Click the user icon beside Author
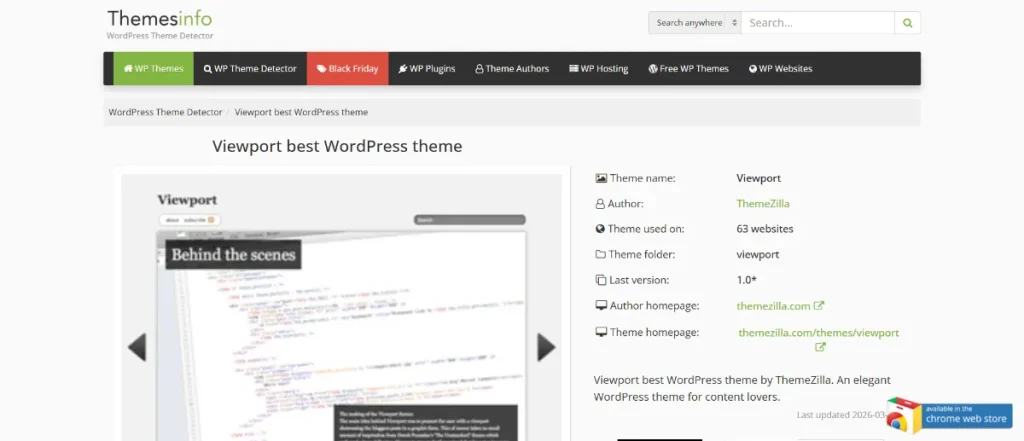This screenshot has width=1024, height=441. pyautogui.click(x=600, y=204)
